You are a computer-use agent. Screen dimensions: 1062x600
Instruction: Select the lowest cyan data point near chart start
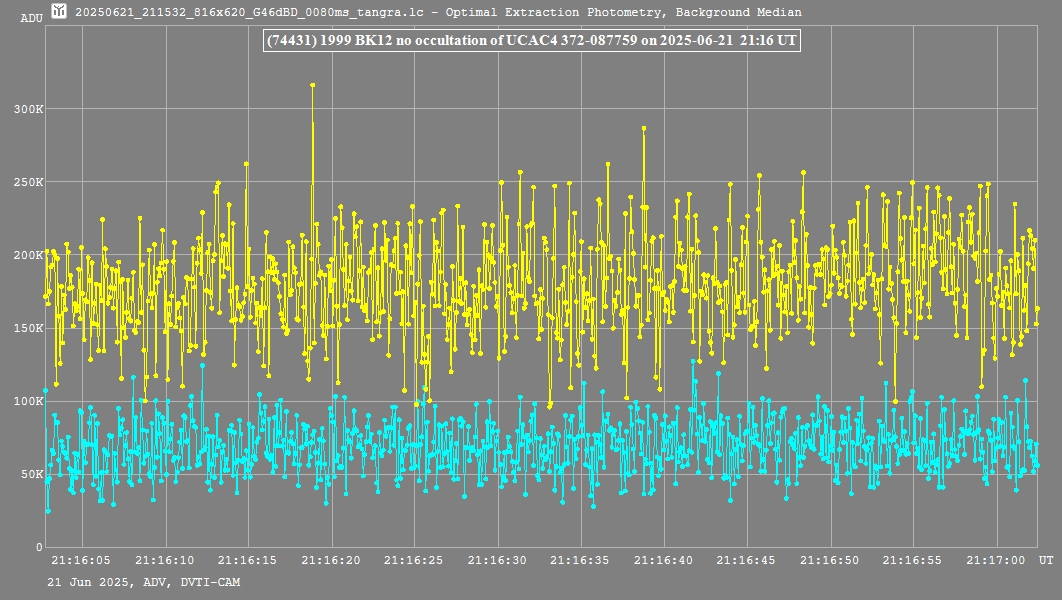(x=48, y=511)
